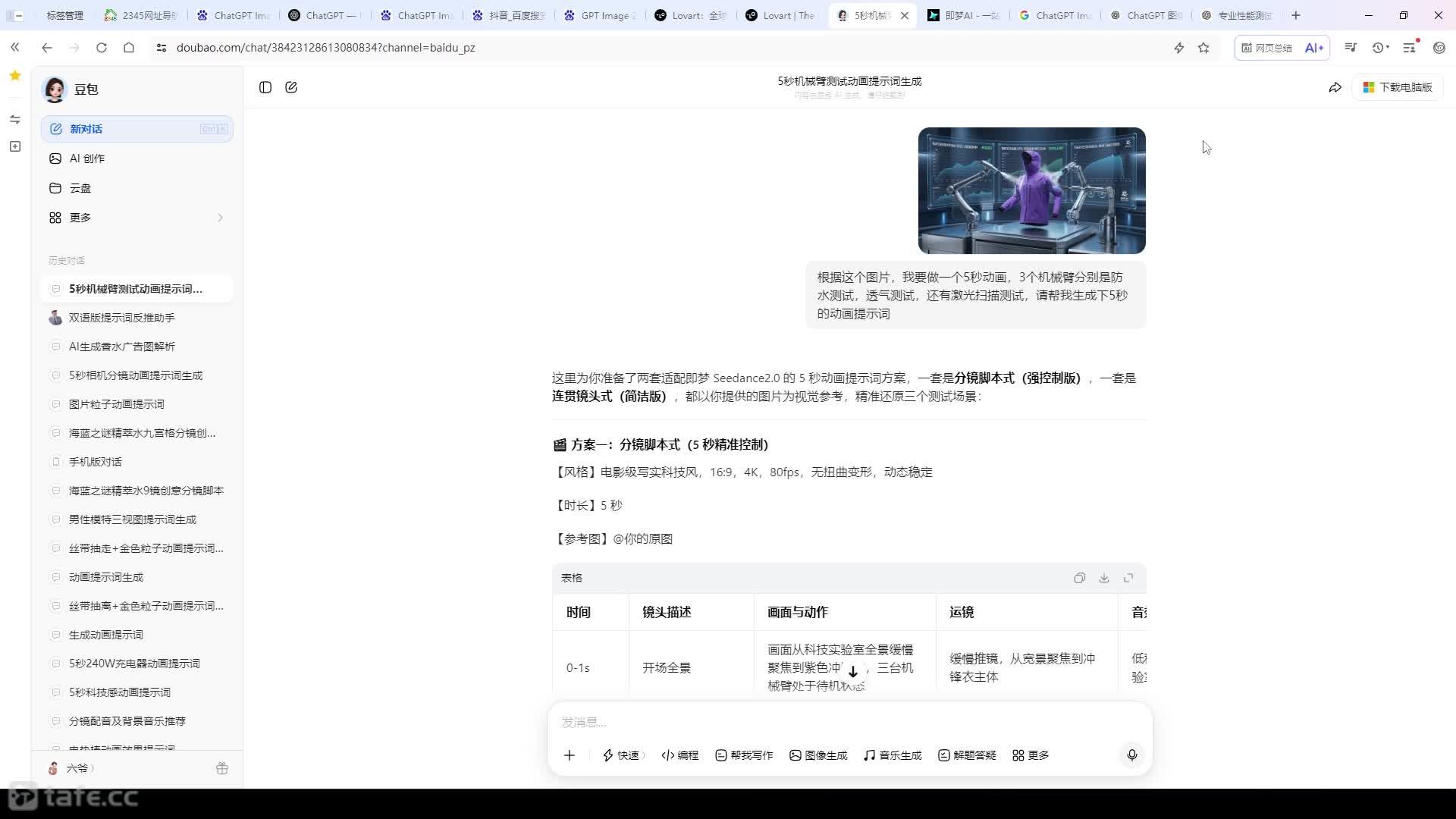Open the 5秒240W充电器动画提示词 conversation

click(137, 664)
